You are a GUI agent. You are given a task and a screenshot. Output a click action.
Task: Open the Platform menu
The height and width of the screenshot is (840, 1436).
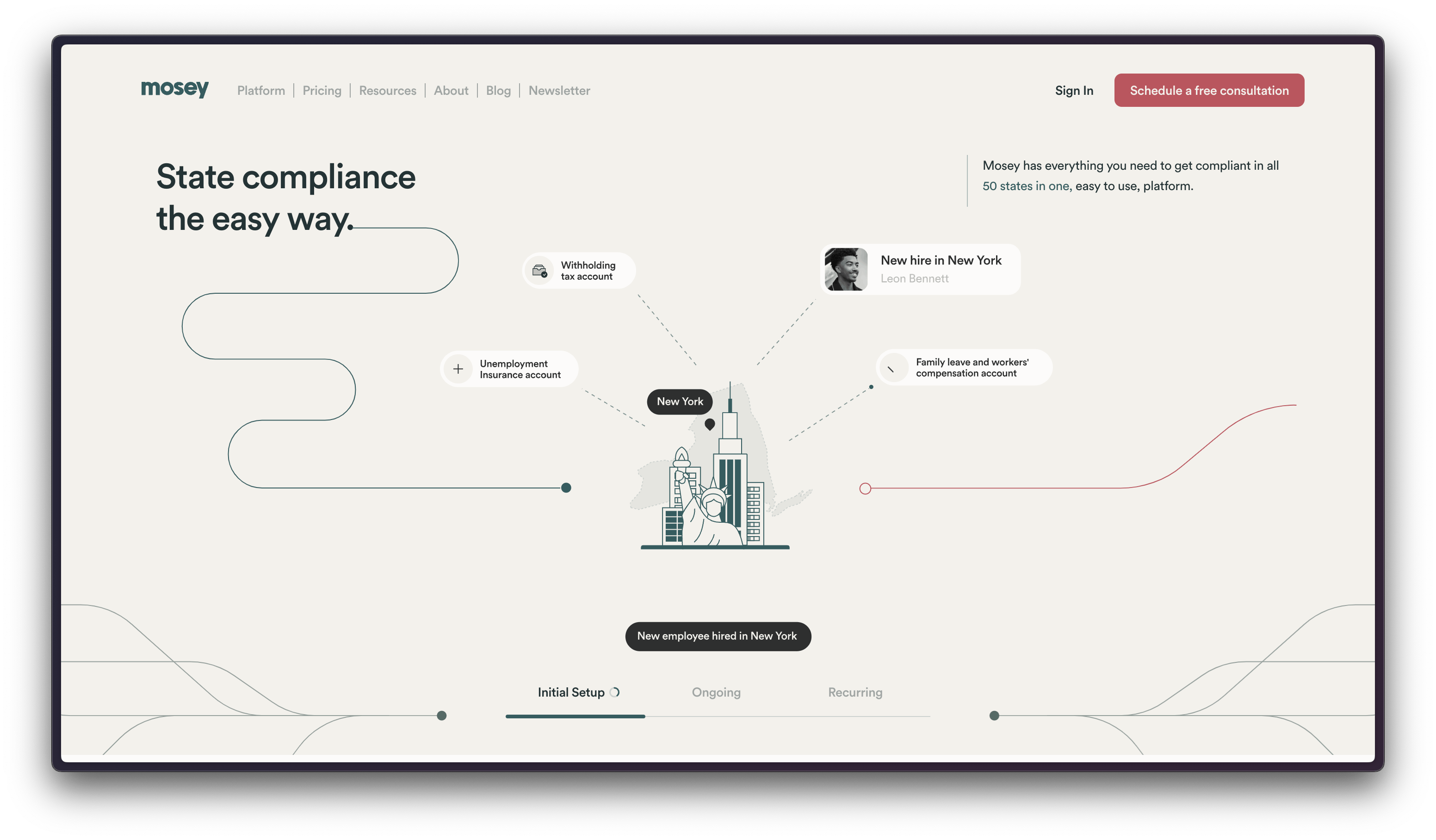tap(261, 91)
